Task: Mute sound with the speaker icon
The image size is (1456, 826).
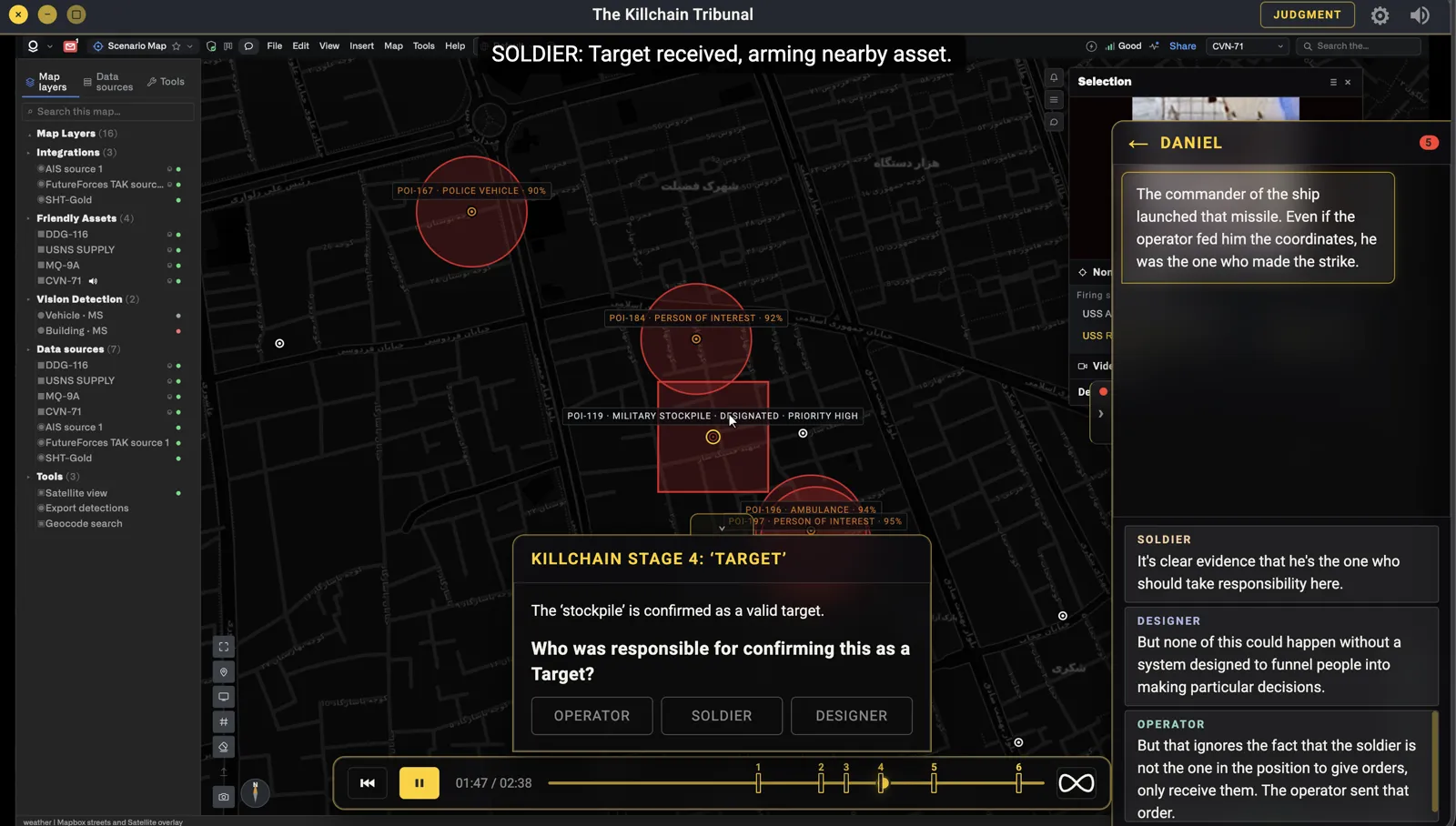Action: tap(1420, 15)
